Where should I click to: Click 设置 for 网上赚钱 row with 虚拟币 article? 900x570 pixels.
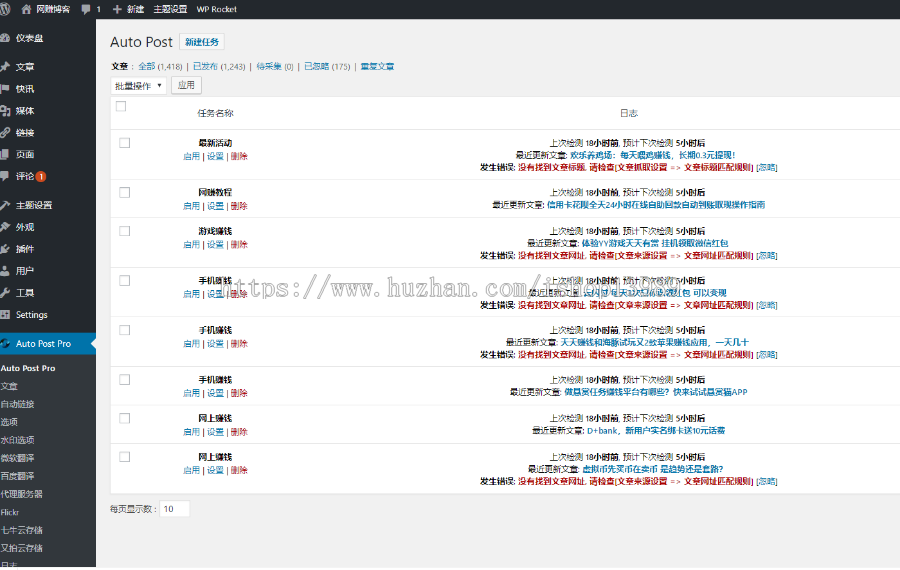point(215,470)
